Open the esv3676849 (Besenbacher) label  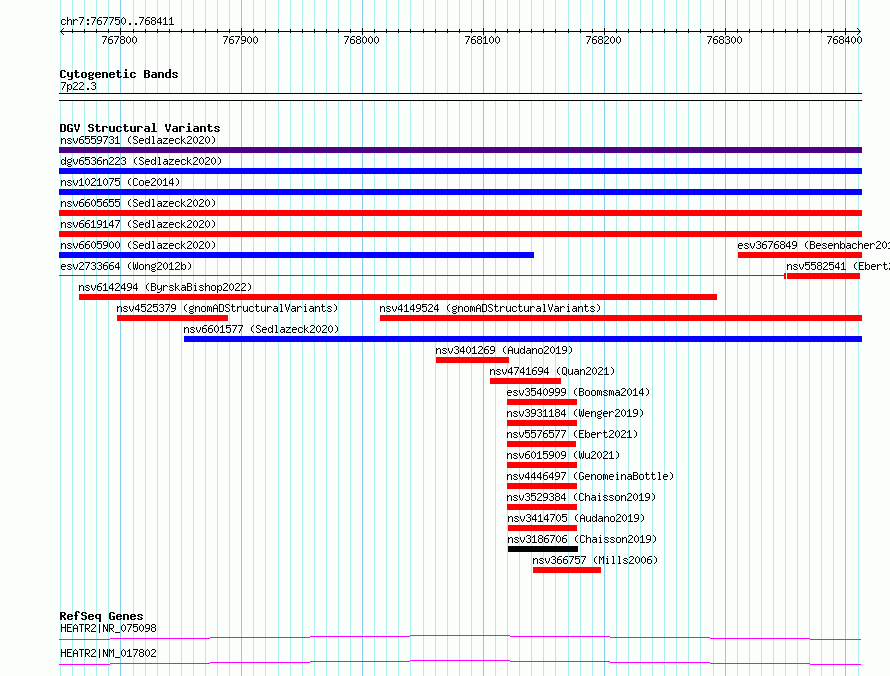pos(813,245)
